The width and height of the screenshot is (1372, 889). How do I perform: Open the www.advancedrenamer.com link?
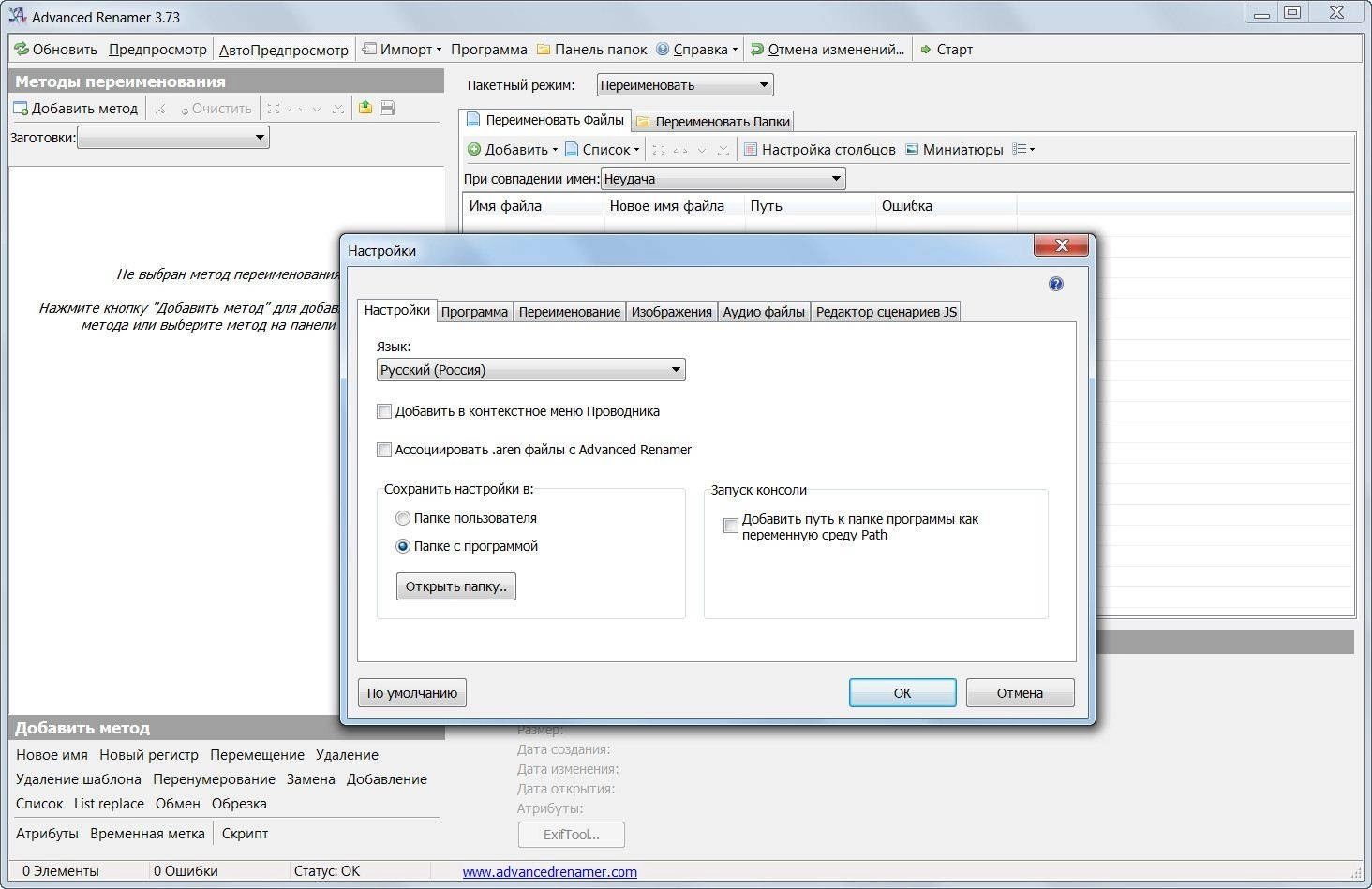550,872
